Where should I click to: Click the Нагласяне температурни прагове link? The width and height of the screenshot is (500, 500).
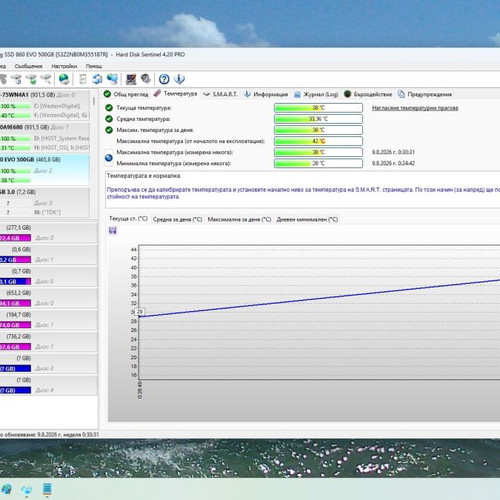tap(415, 108)
